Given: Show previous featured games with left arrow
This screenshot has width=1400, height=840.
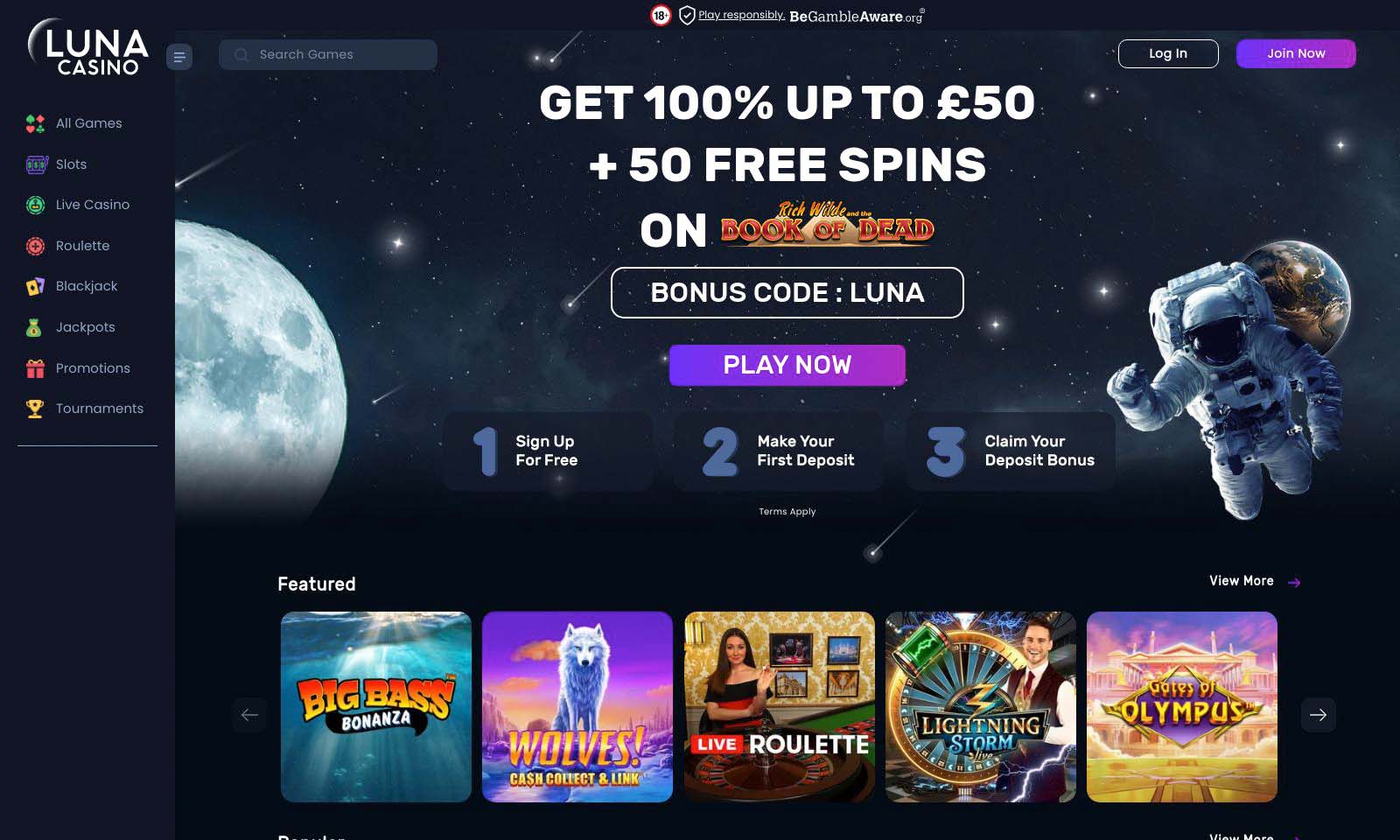Looking at the screenshot, I should (249, 715).
